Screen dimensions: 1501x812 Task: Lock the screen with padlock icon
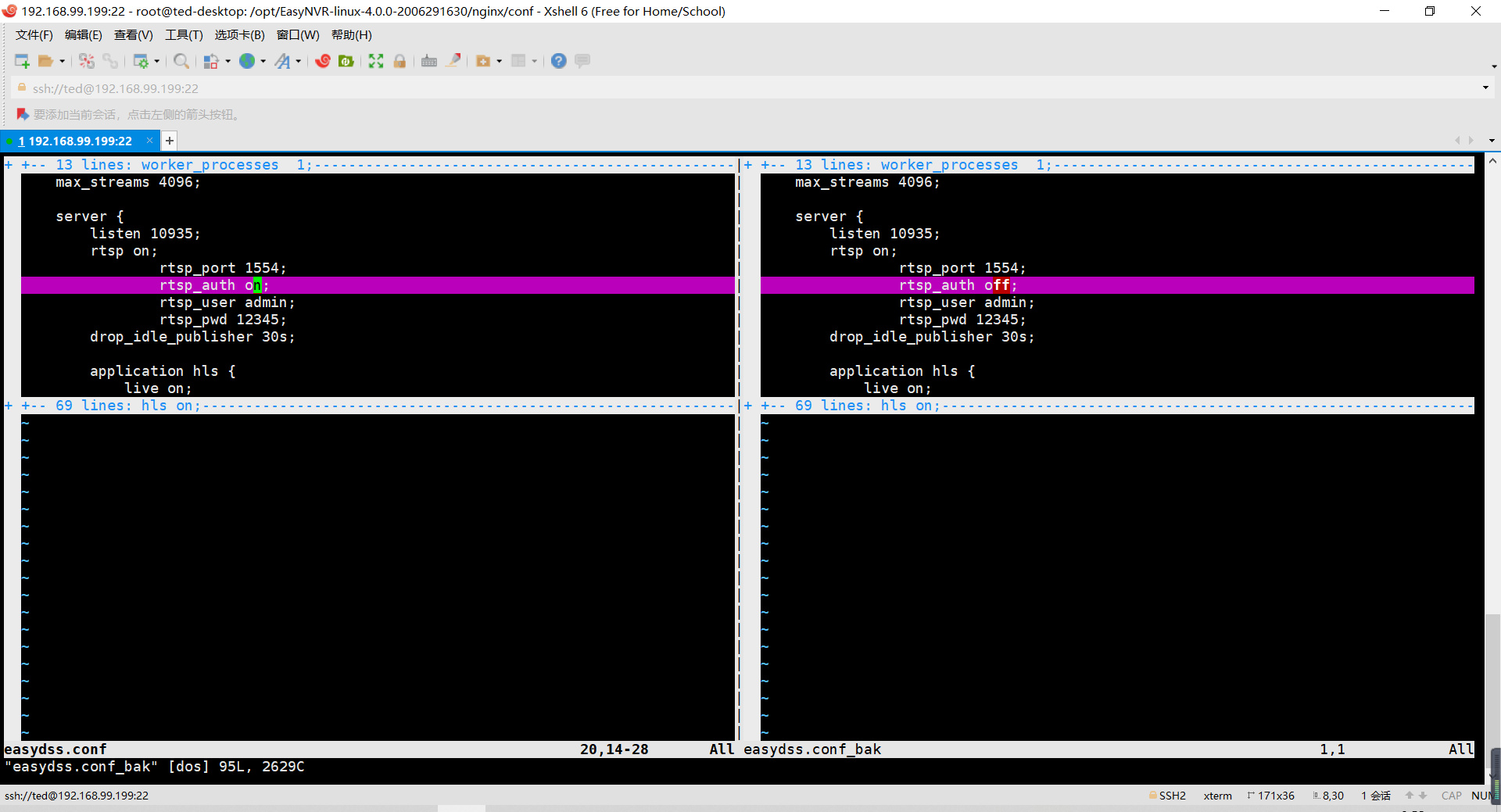pos(399,61)
